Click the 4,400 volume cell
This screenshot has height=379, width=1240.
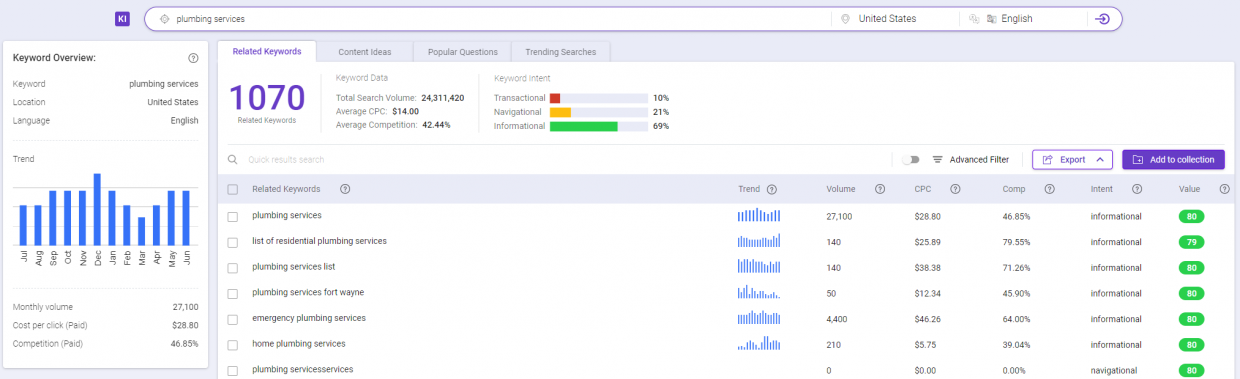(x=837, y=318)
